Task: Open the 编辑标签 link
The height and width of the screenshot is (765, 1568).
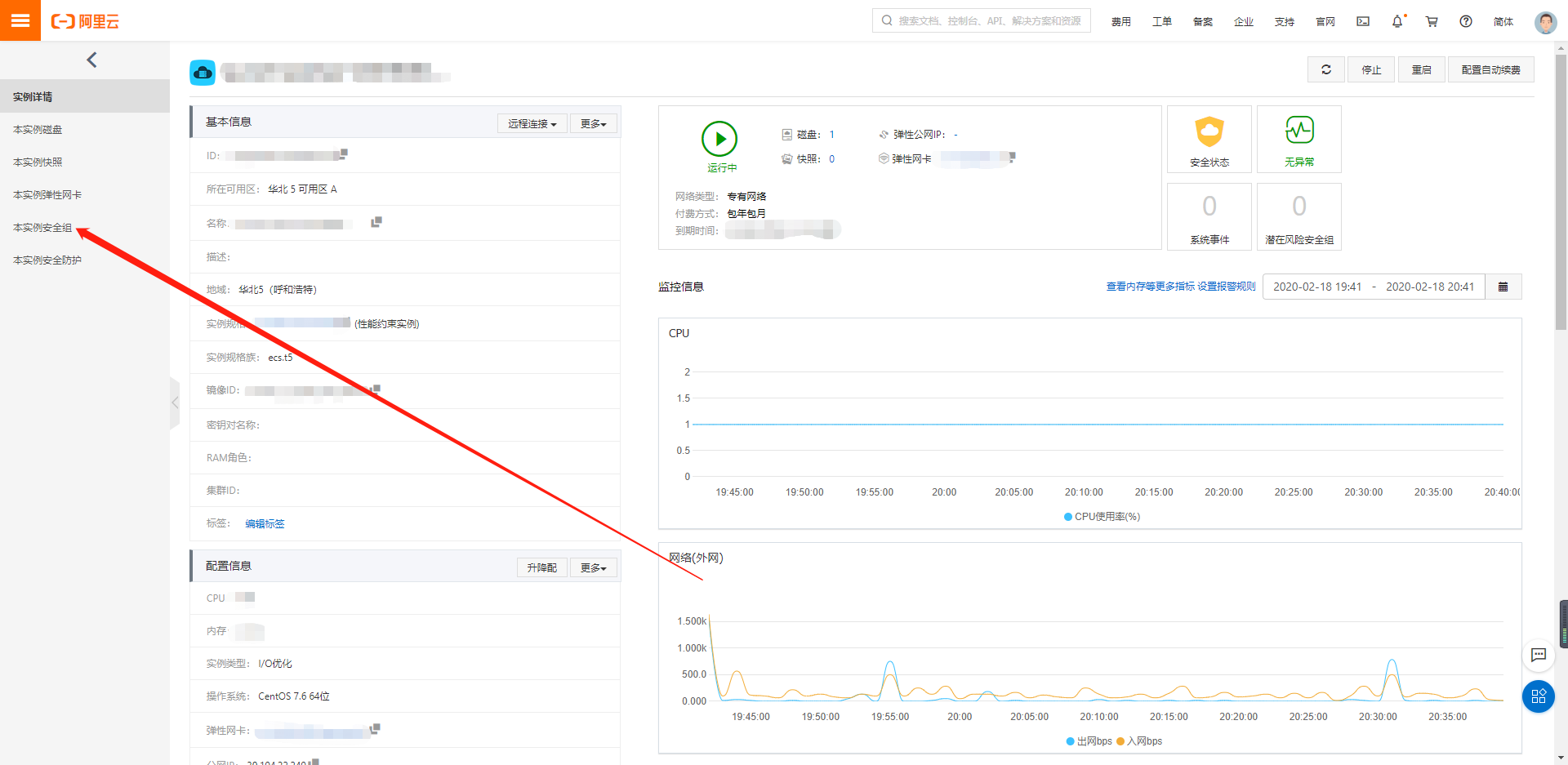Action: point(265,523)
